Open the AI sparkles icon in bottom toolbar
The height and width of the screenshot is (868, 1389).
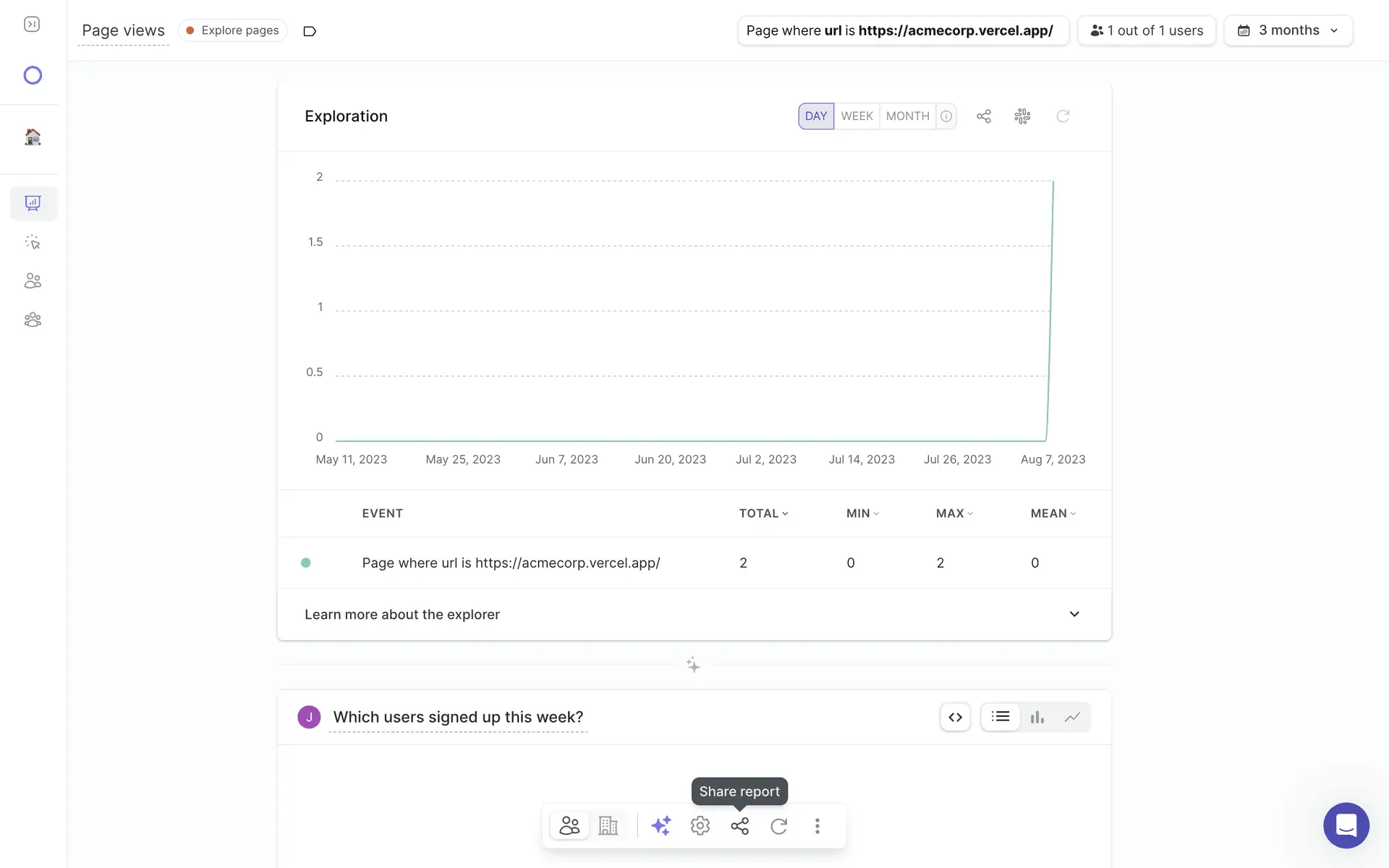(660, 825)
